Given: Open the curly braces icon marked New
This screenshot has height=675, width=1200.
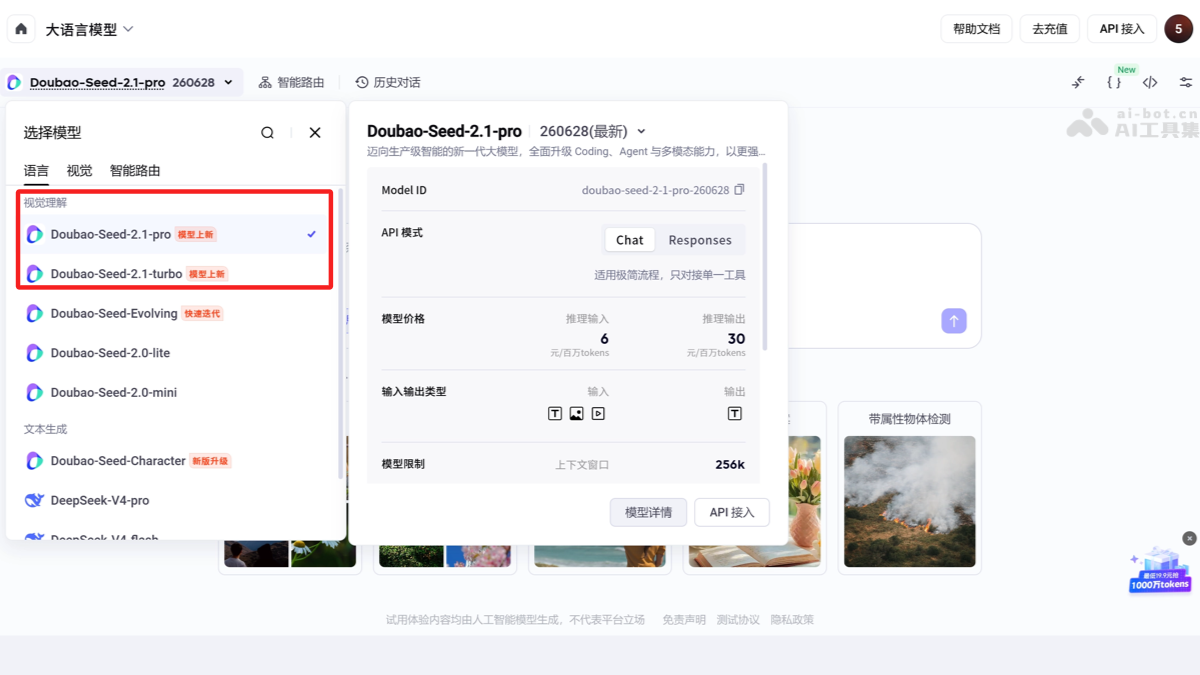Looking at the screenshot, I should [x=1114, y=82].
